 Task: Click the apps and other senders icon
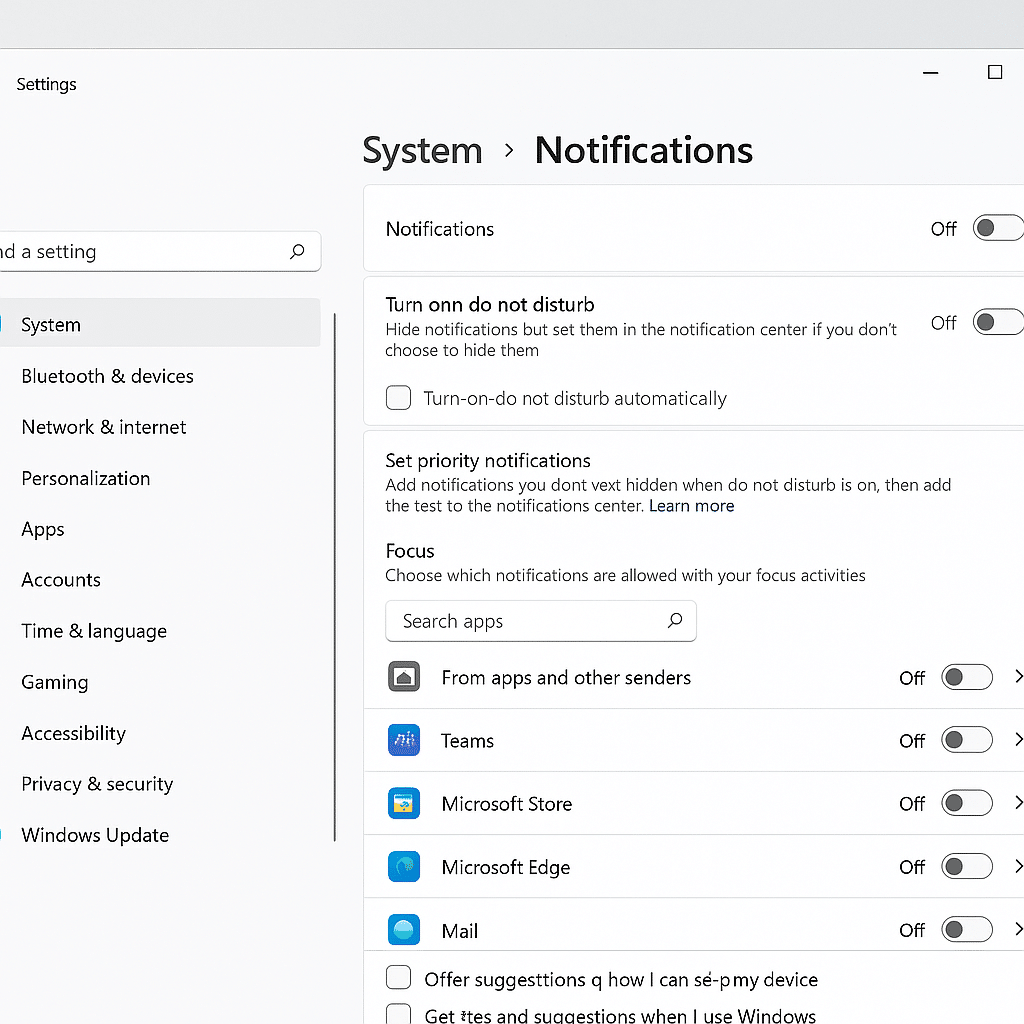click(404, 677)
